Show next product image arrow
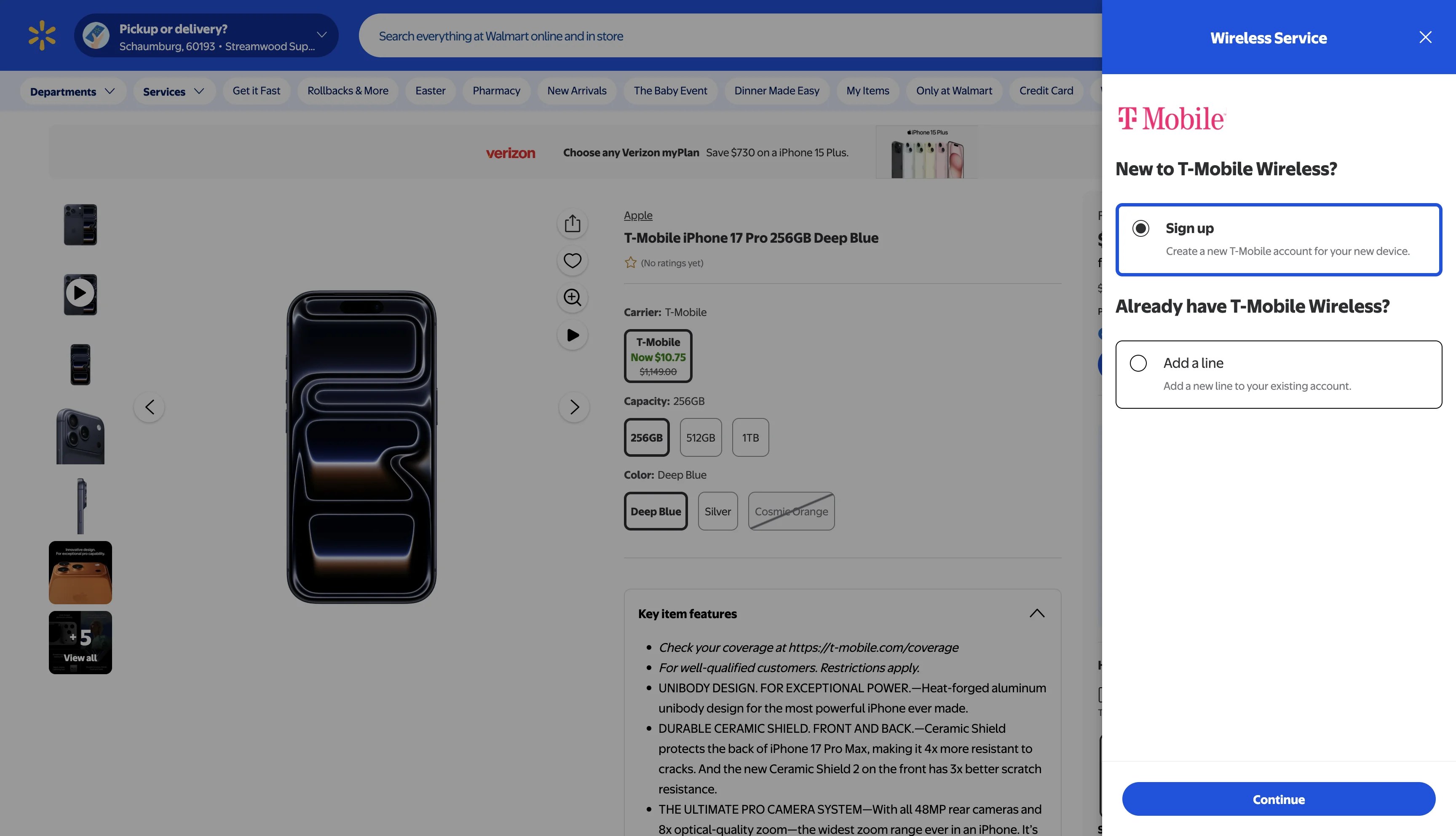Image resolution: width=1456 pixels, height=836 pixels. tap(574, 407)
